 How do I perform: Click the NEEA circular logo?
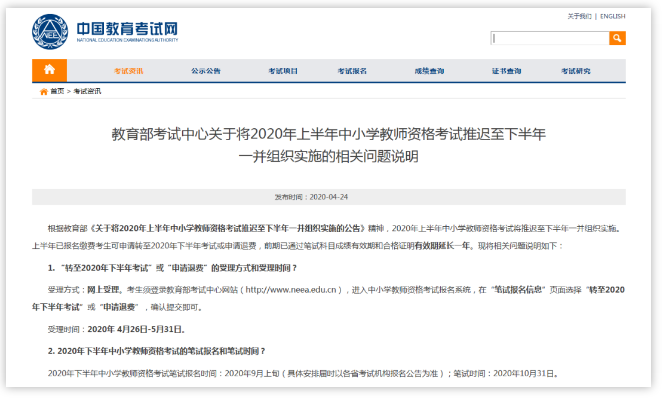(50, 31)
